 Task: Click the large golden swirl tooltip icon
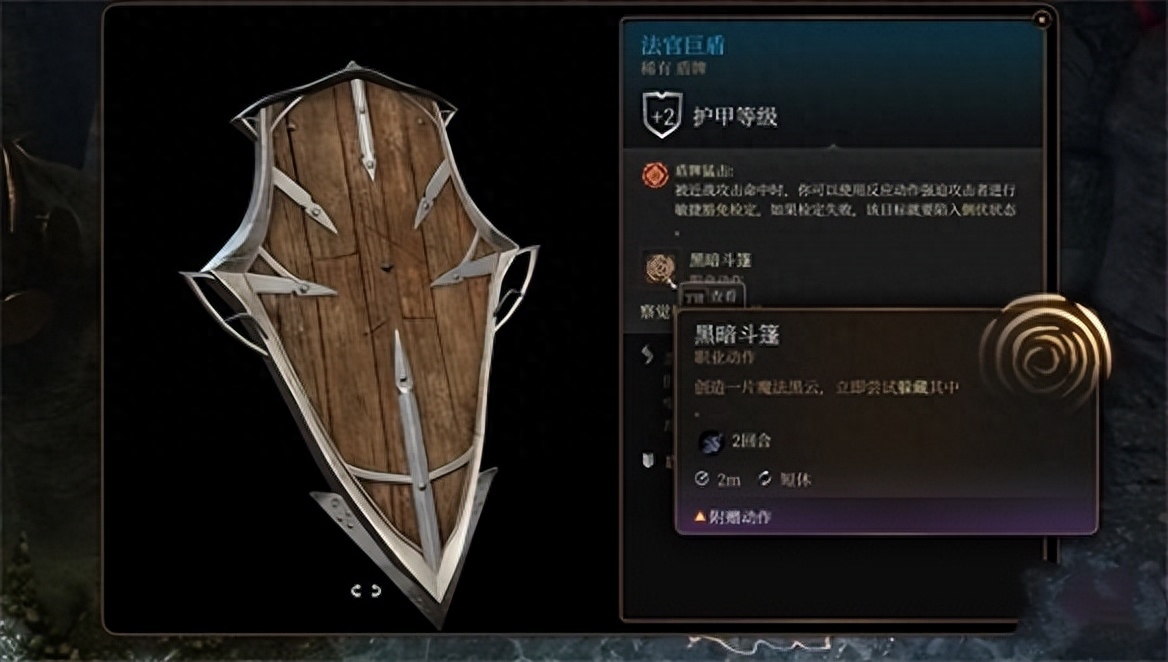pos(1046,355)
